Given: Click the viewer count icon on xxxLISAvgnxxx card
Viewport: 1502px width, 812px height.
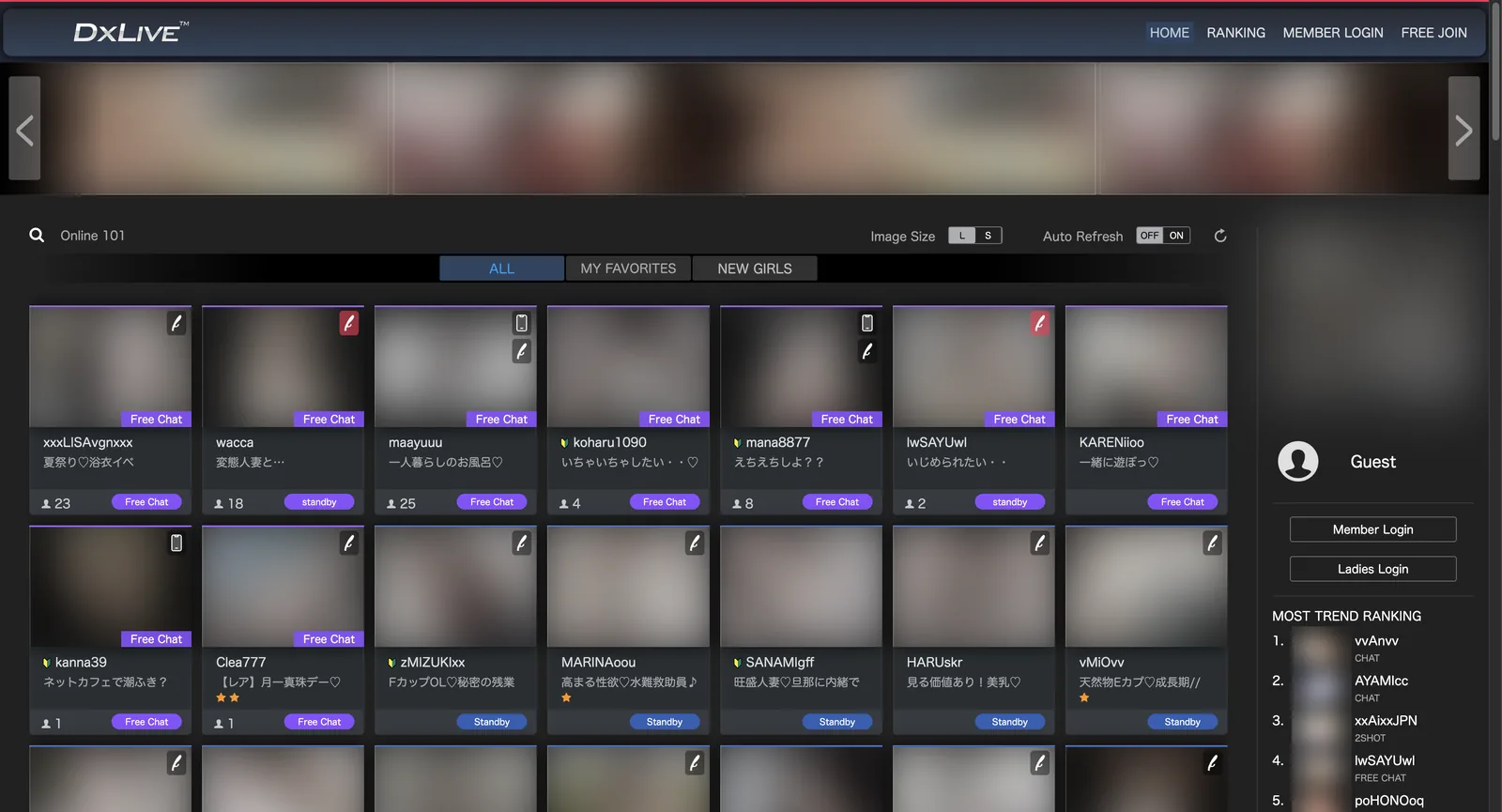Looking at the screenshot, I should coord(46,504).
